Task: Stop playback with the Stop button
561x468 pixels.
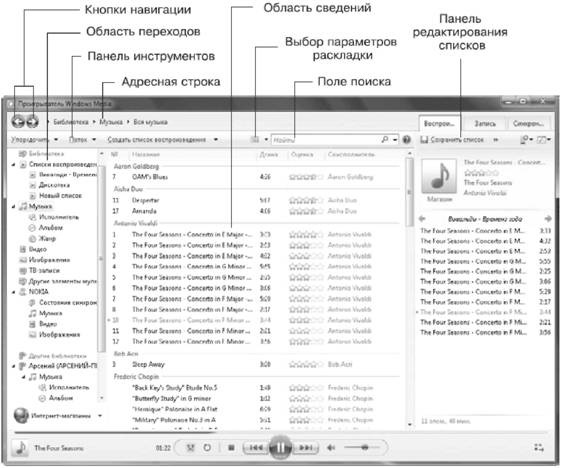Action: click(x=231, y=448)
